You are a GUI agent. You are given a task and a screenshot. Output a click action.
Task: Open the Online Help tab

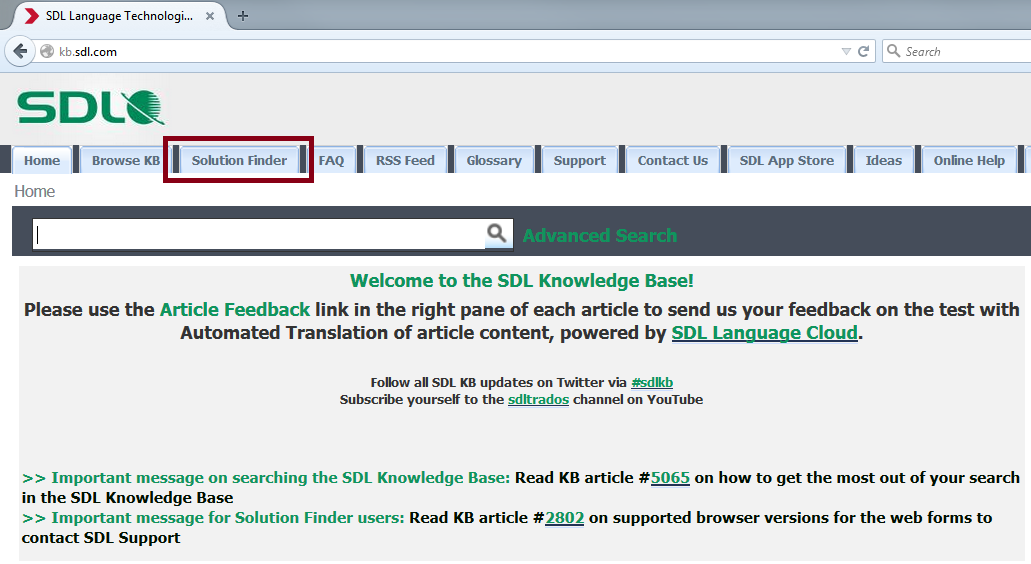pos(969,160)
